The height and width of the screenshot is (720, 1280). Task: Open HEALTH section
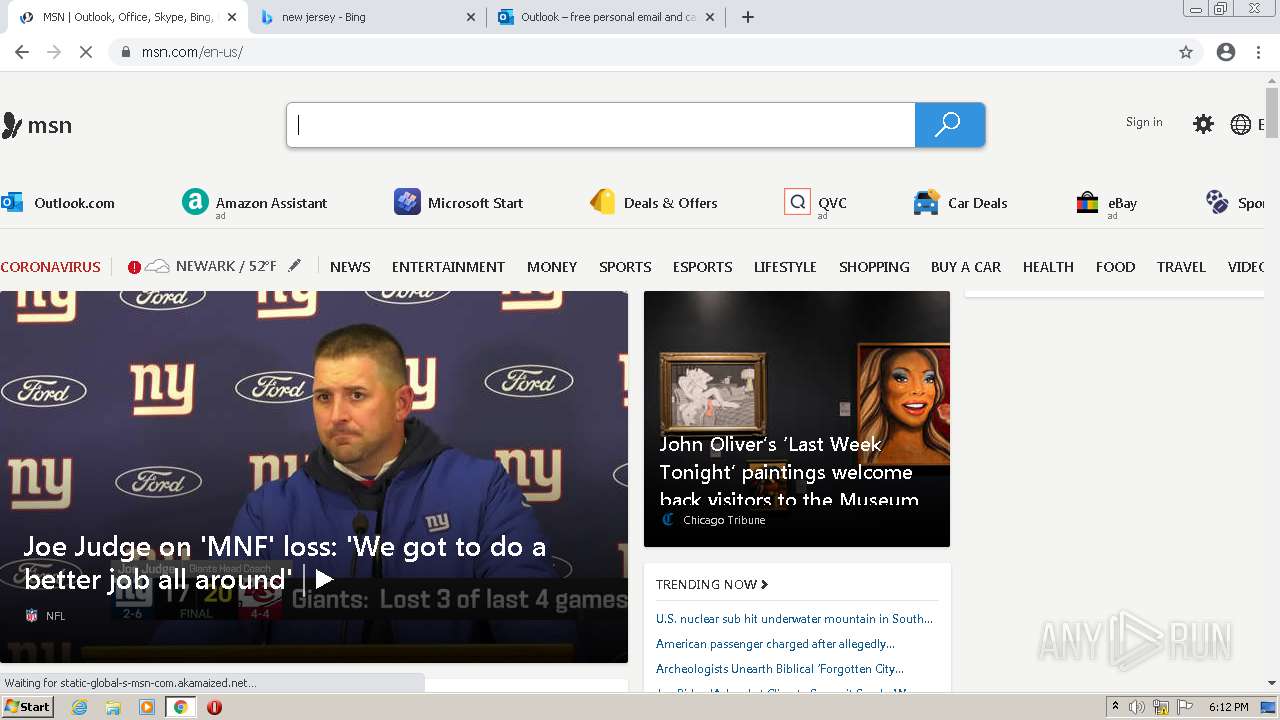click(1048, 267)
